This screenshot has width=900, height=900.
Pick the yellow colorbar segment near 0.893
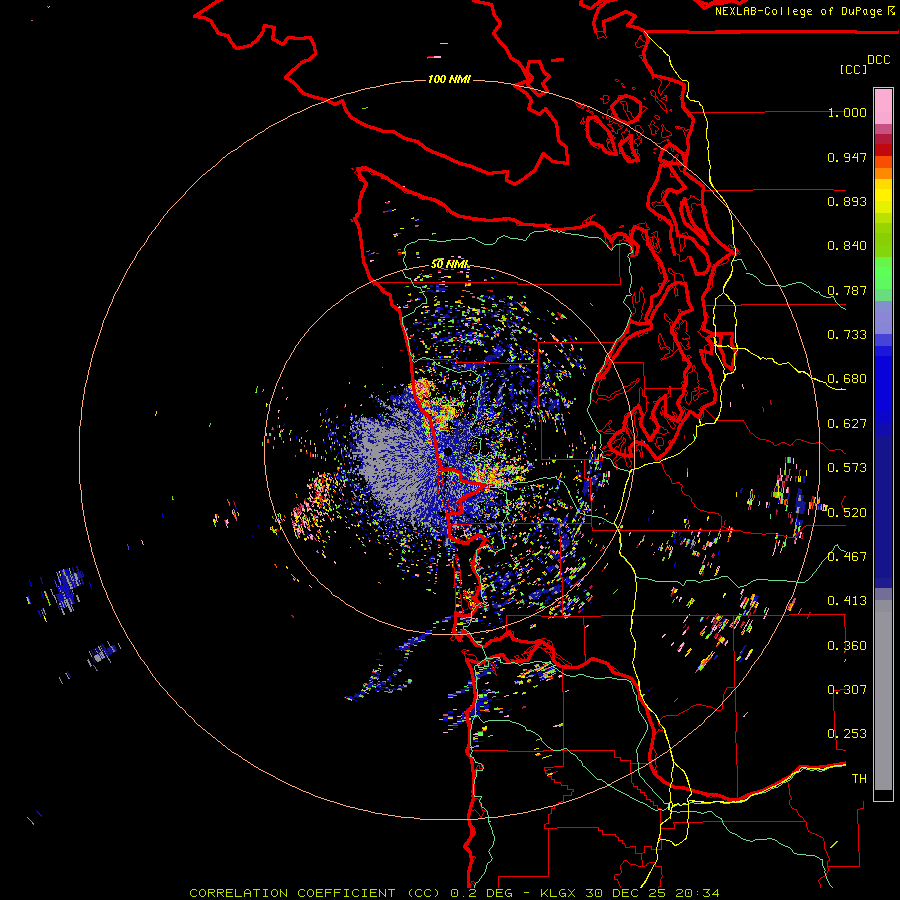click(883, 196)
